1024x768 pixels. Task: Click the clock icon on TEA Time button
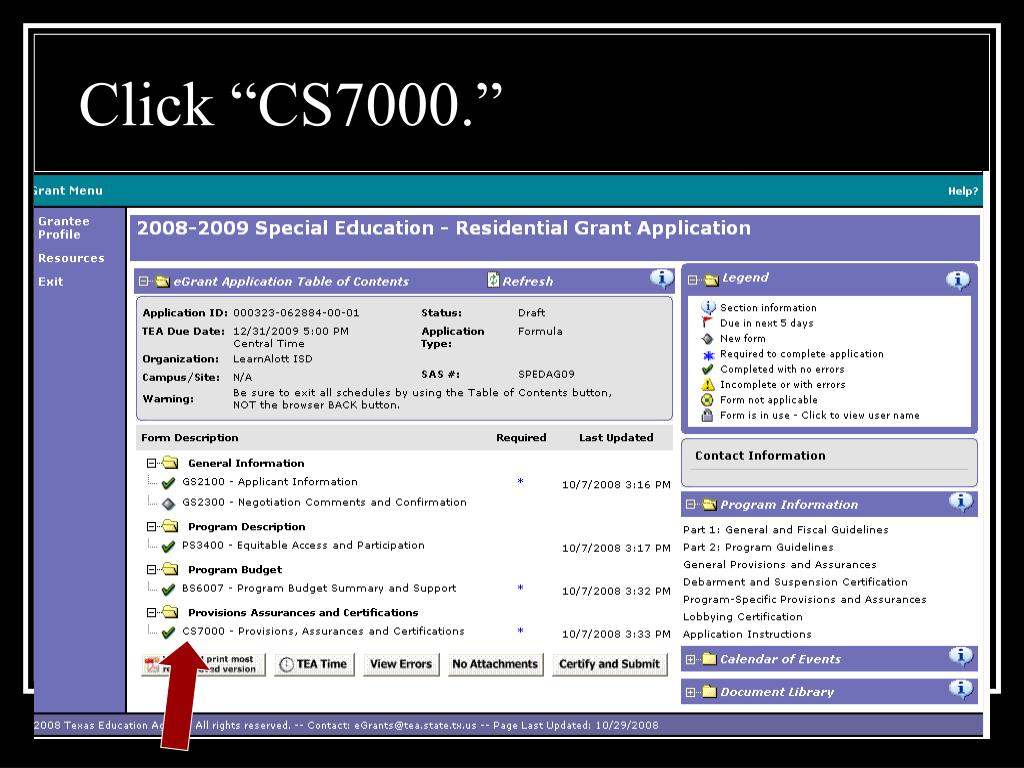point(286,664)
